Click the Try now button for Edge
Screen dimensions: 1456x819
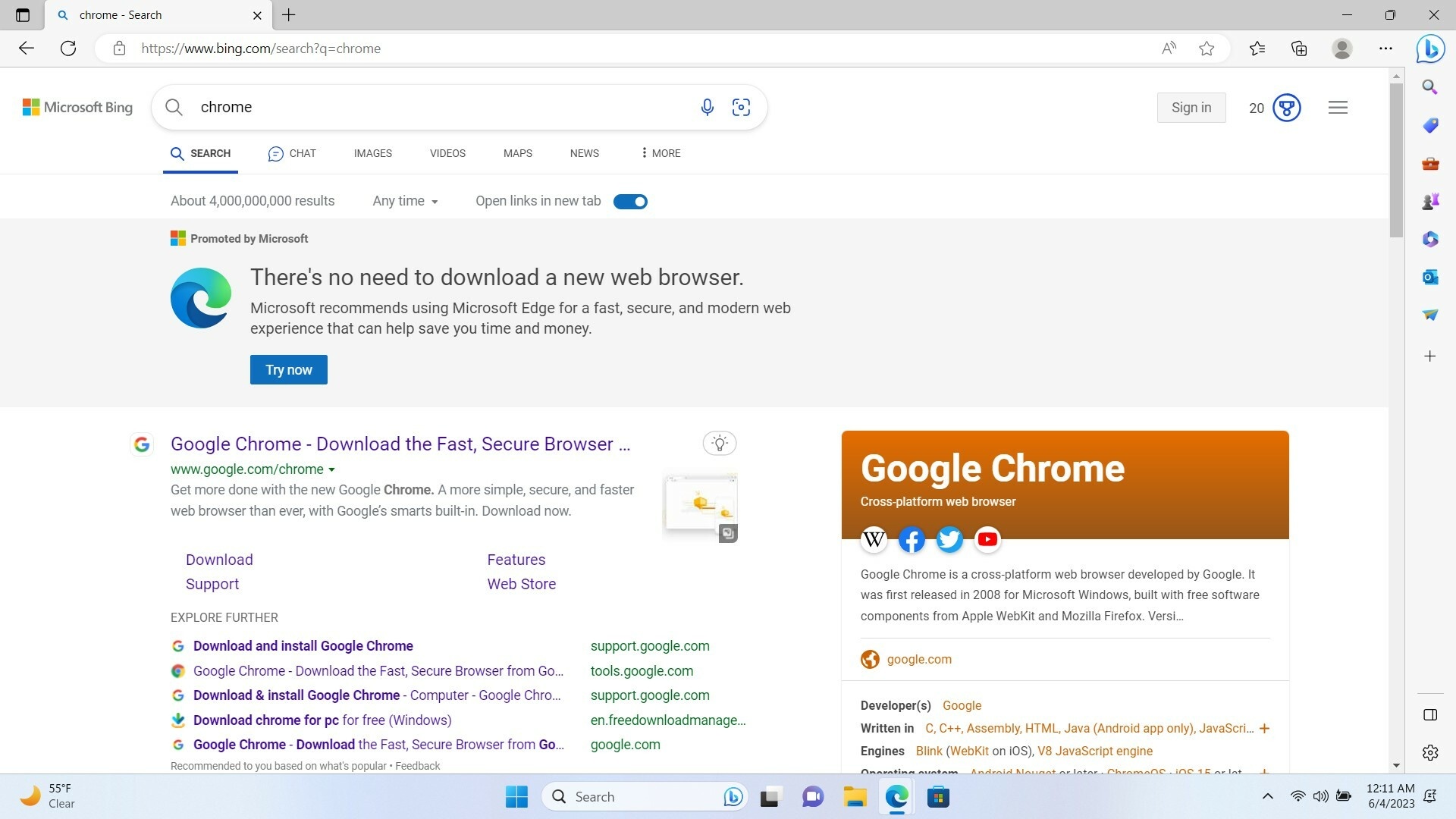coord(288,369)
